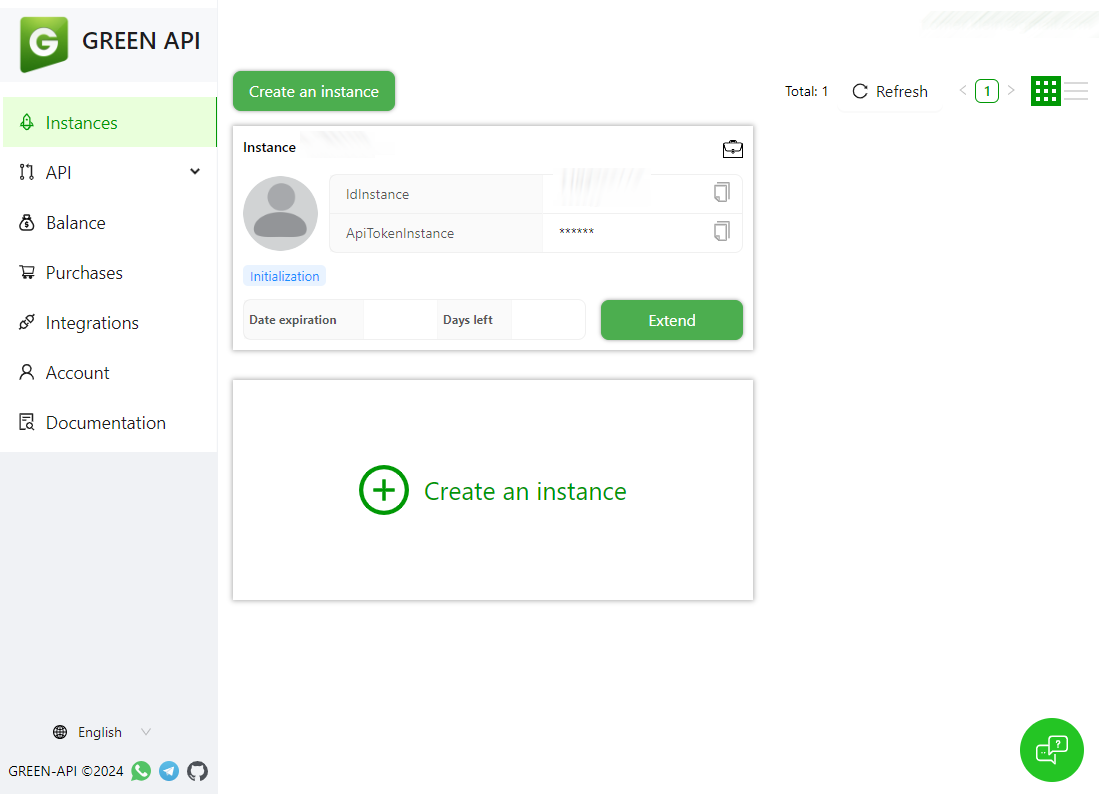This screenshot has width=1099, height=794.
Task: Click the language dropdown arrow
Action: click(146, 732)
